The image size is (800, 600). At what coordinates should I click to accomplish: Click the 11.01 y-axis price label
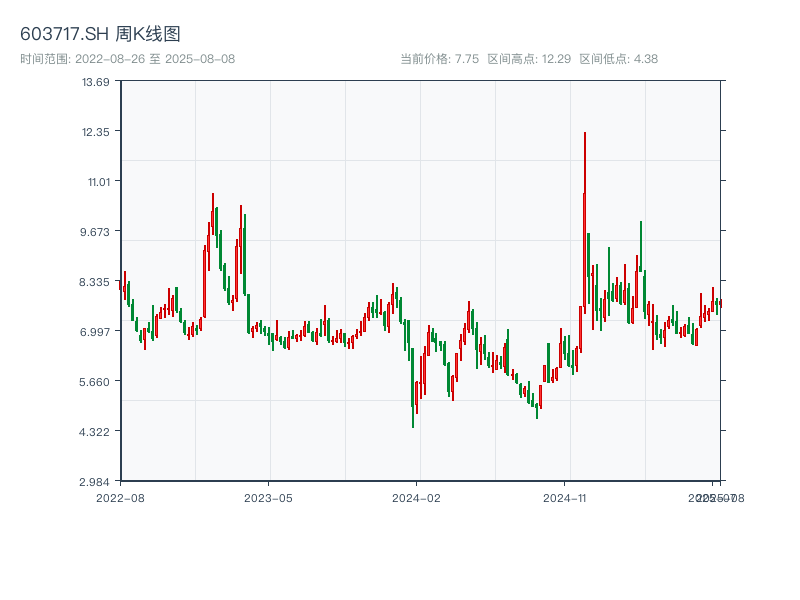coord(96,182)
